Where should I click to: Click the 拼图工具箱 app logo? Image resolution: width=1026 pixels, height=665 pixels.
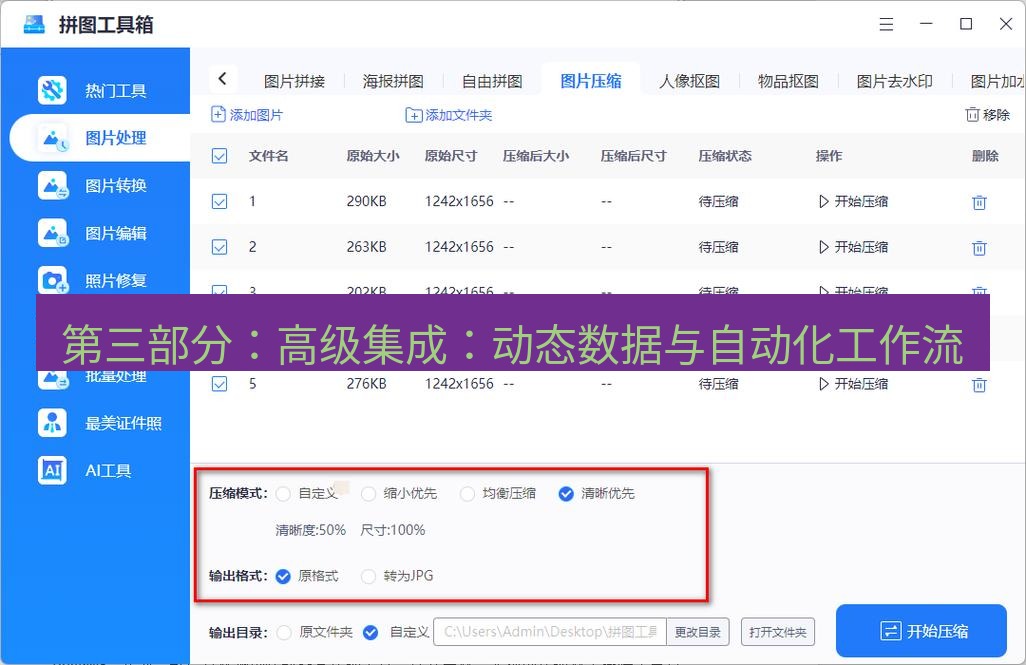[34, 24]
